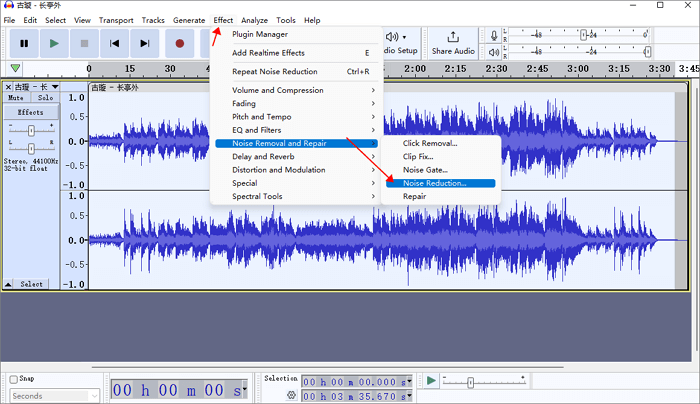700x404 pixels.
Task: Skip to start of the track
Action: tap(115, 43)
